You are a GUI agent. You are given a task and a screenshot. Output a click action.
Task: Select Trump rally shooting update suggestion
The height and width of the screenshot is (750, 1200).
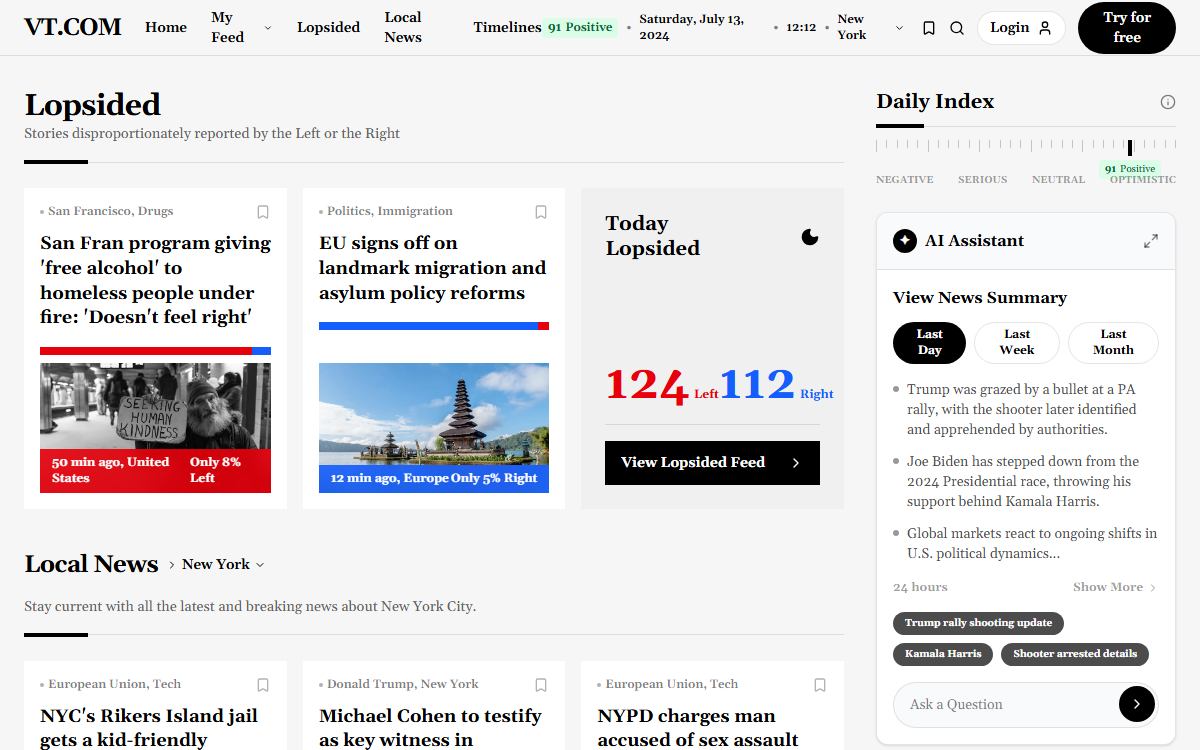tap(978, 623)
